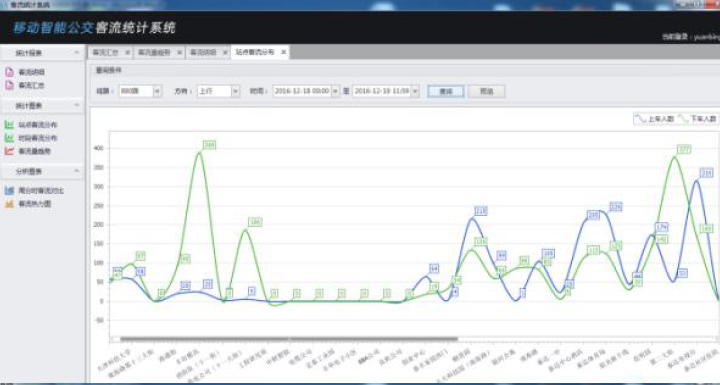Toggle 下车人数 green series in legend

click(x=697, y=119)
